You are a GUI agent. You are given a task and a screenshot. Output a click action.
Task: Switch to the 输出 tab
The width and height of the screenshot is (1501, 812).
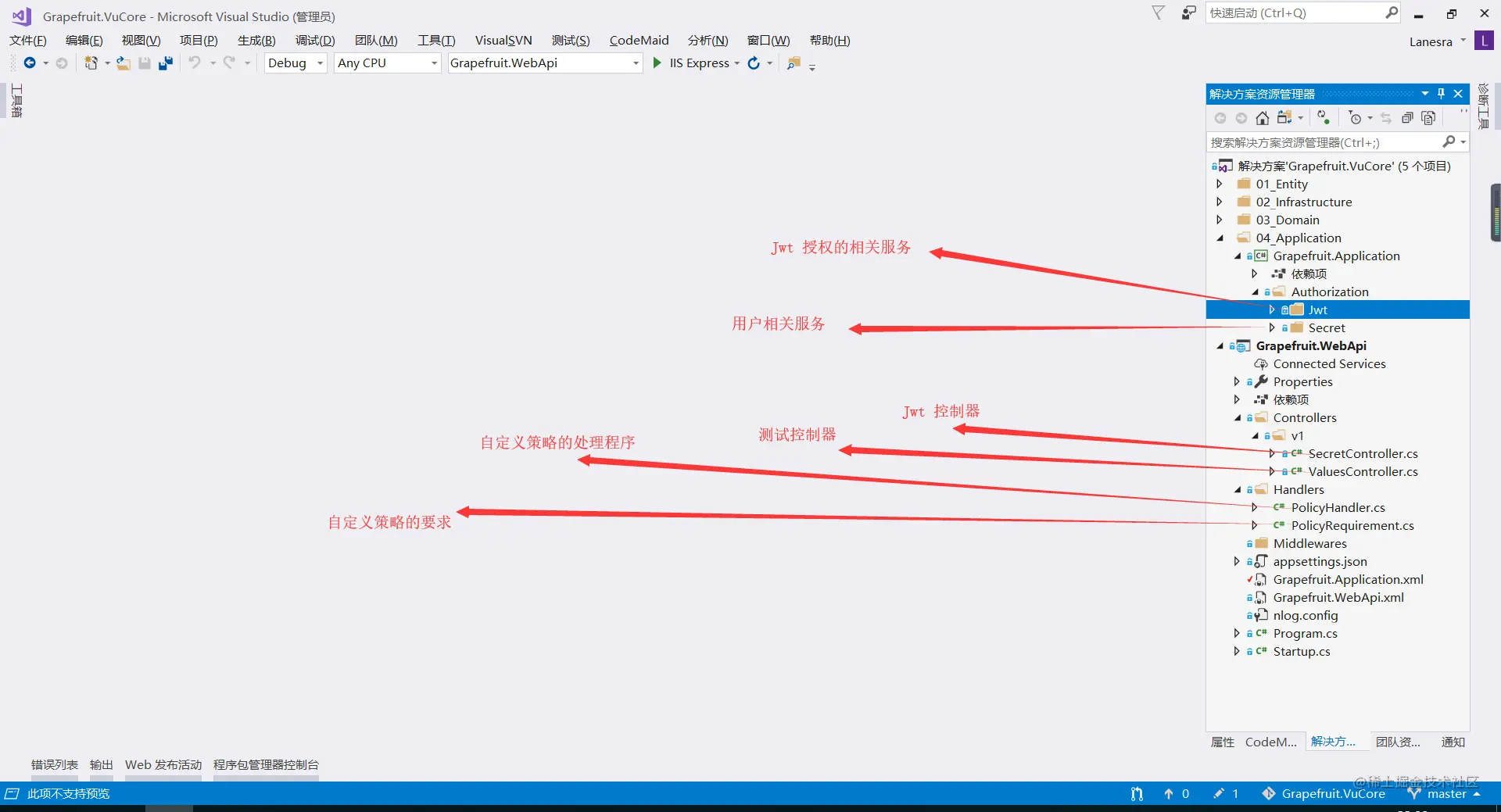(x=102, y=765)
